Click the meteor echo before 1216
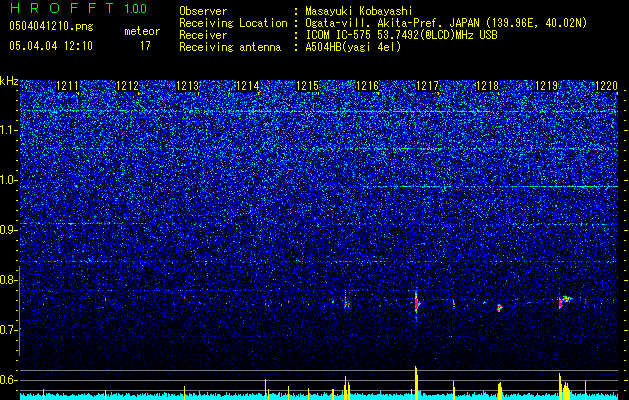629x400 pixels. click(347, 302)
